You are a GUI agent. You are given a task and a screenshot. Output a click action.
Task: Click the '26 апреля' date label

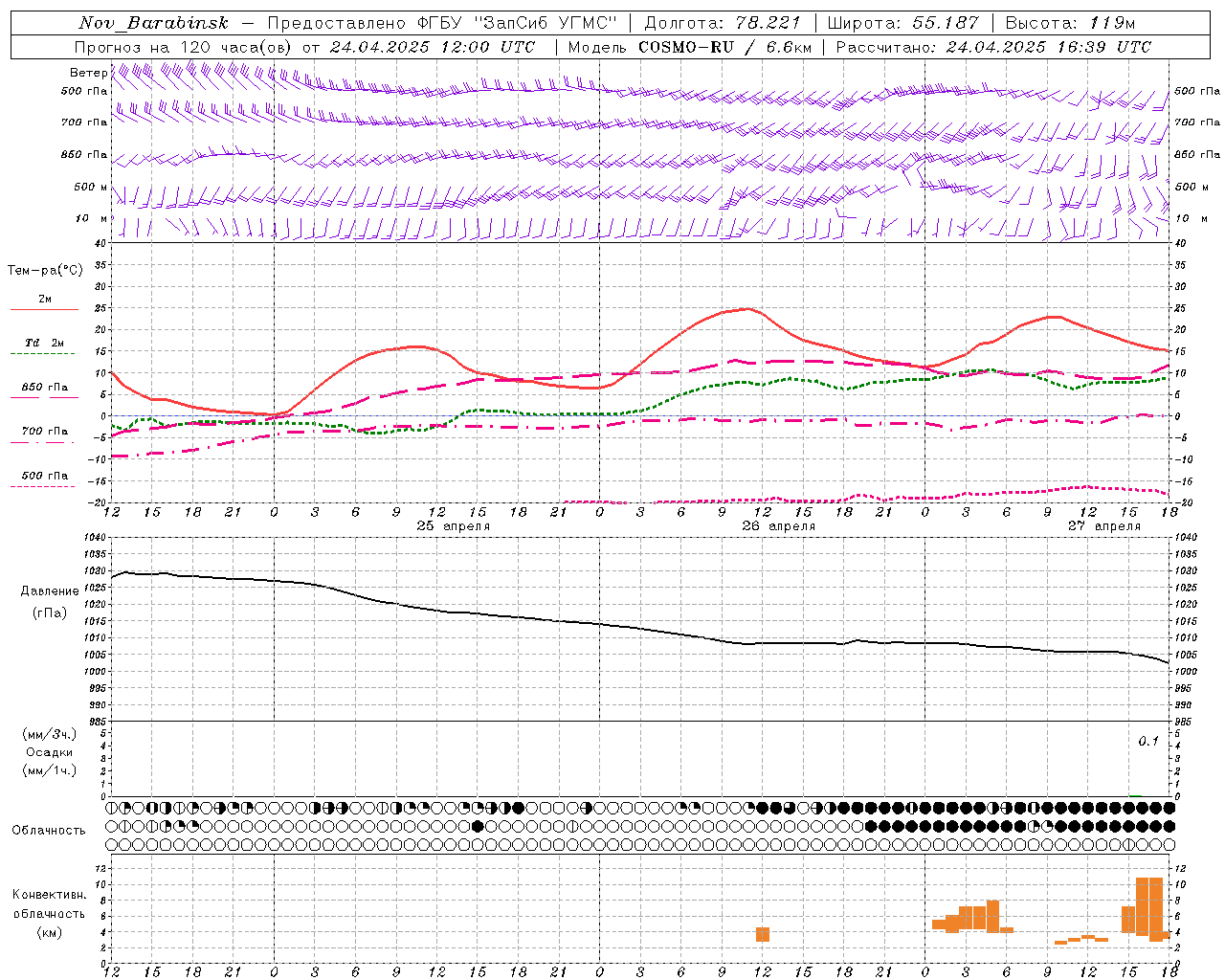point(778,526)
